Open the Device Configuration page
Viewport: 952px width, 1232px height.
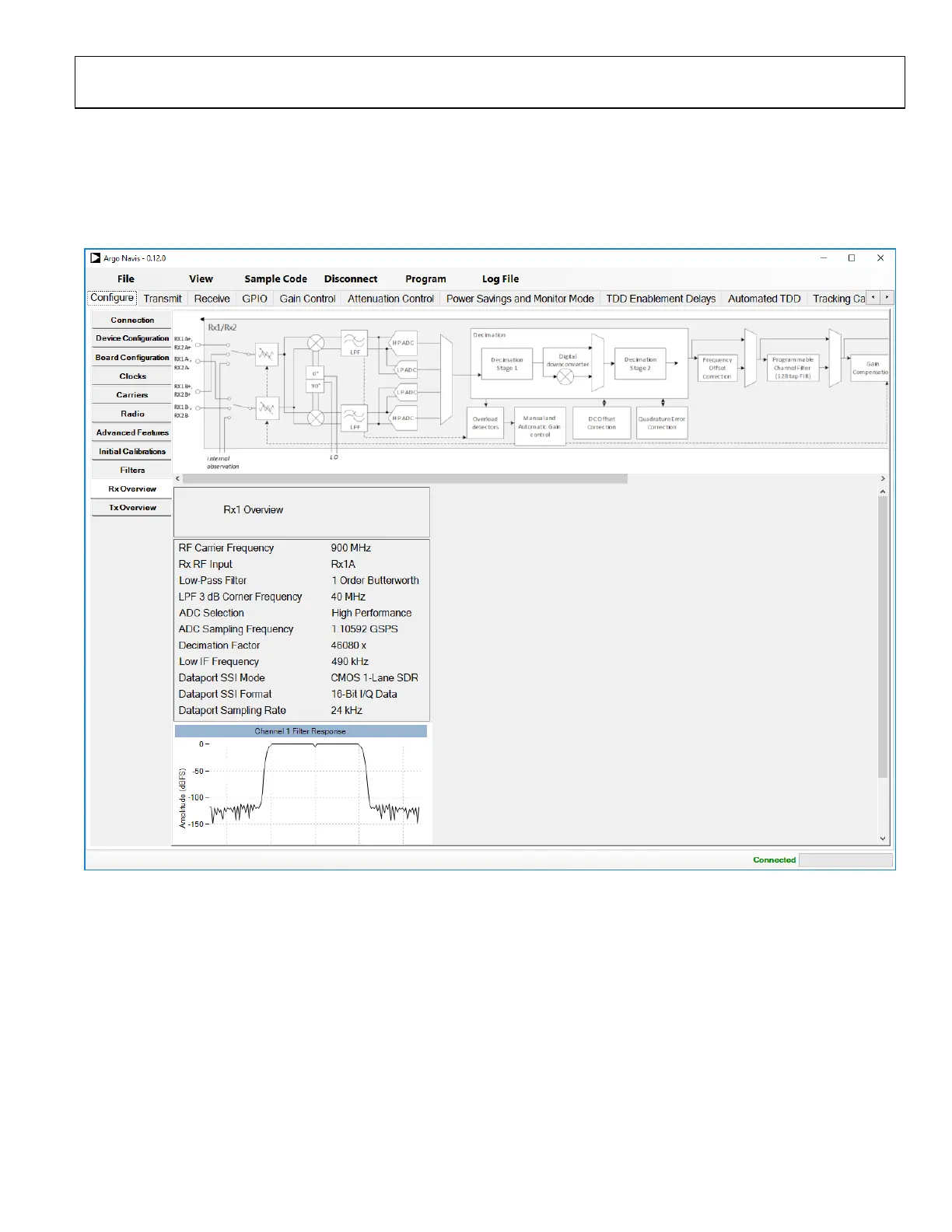coord(132,339)
